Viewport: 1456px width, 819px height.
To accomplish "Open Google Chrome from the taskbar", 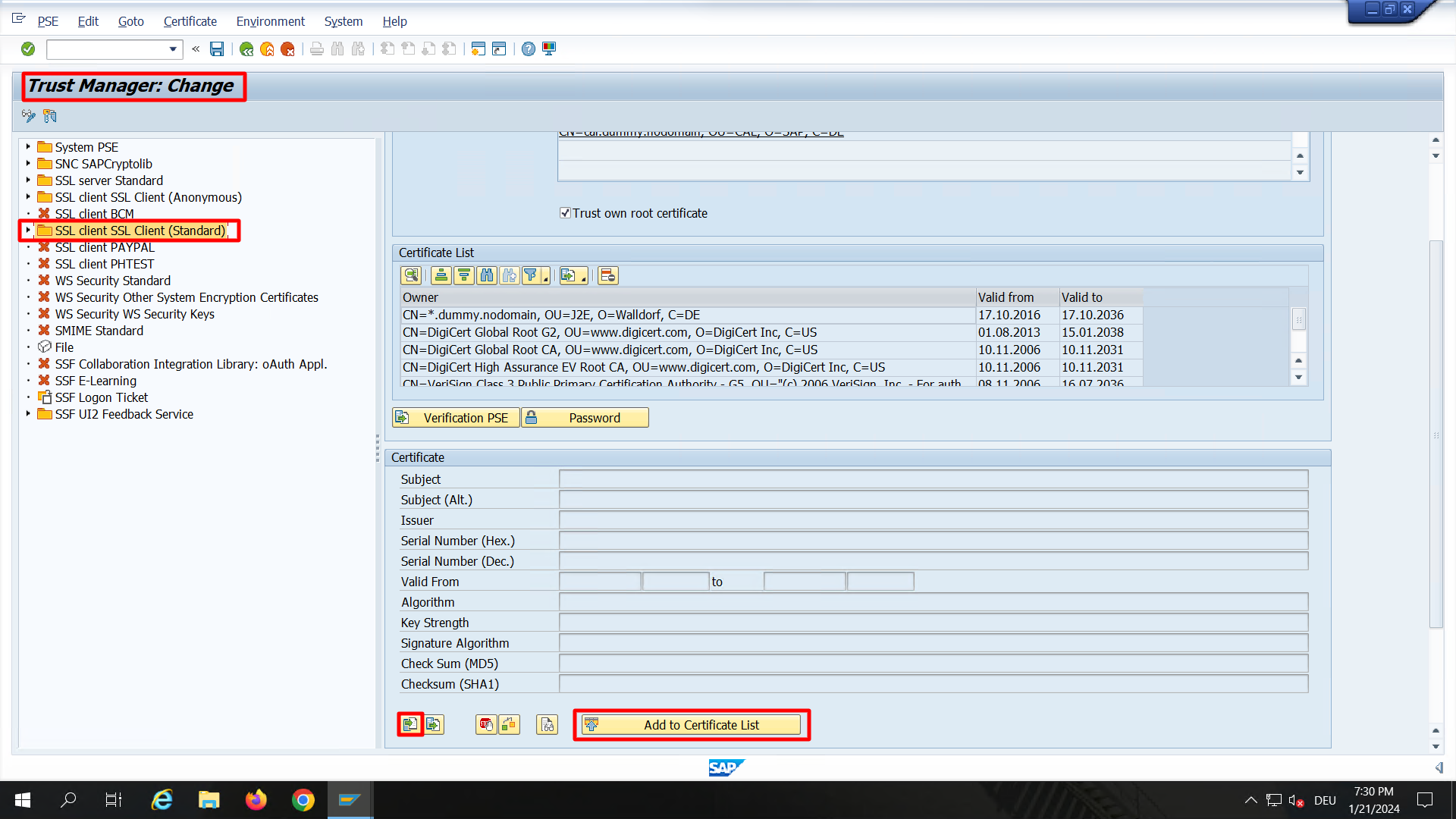I will (303, 800).
